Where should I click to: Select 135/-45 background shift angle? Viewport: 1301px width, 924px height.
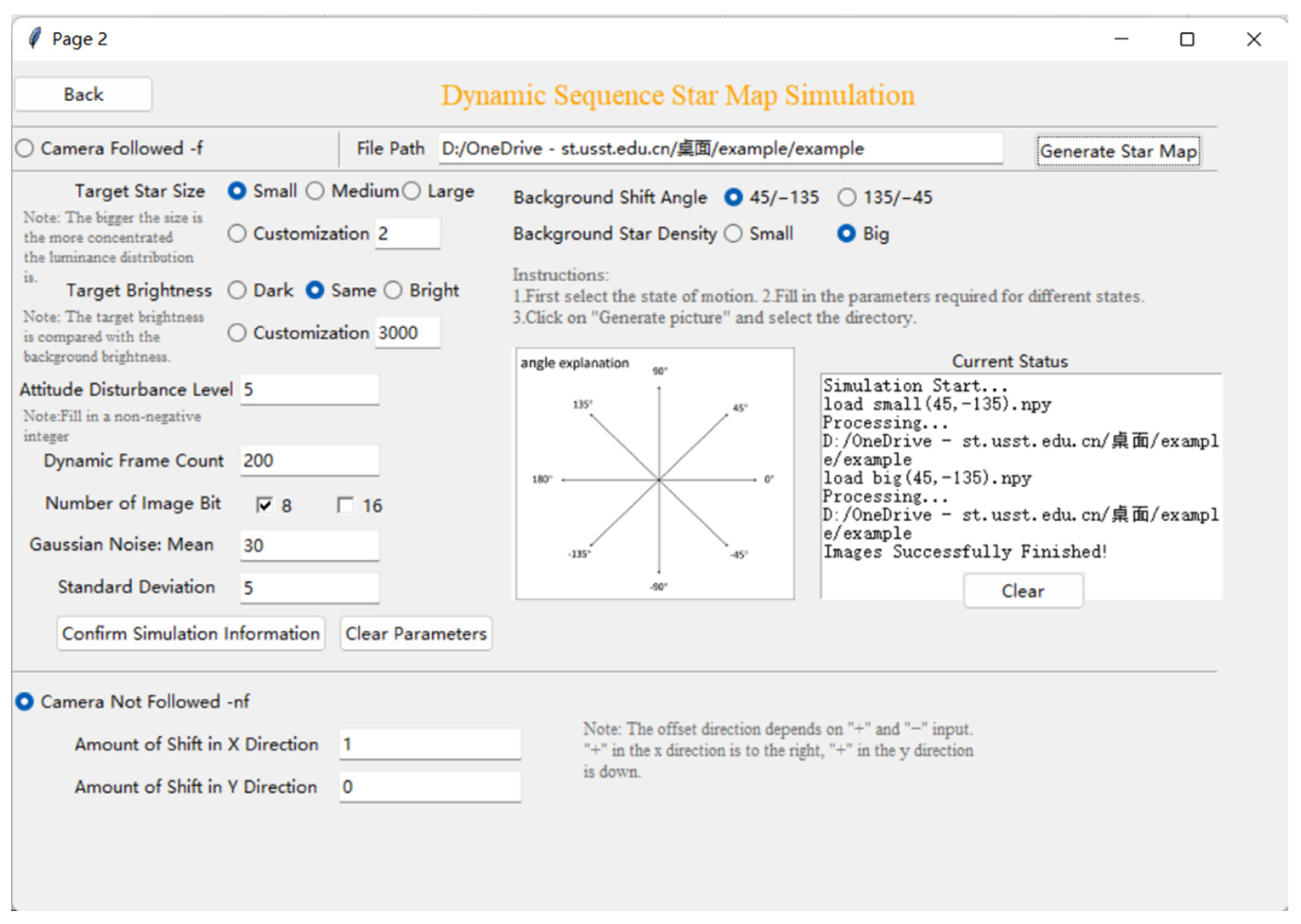click(847, 198)
